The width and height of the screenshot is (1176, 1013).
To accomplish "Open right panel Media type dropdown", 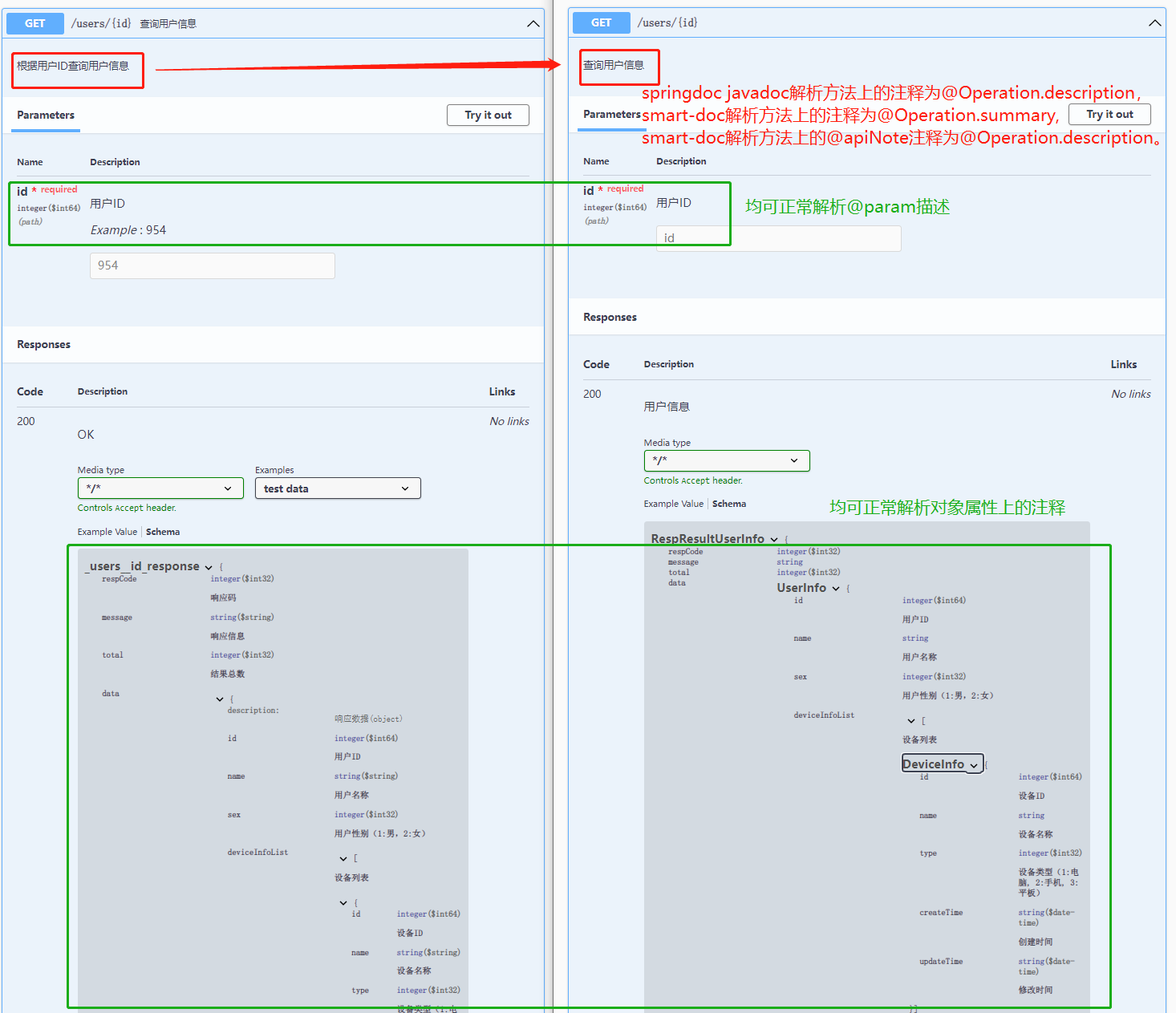I will [x=727, y=460].
